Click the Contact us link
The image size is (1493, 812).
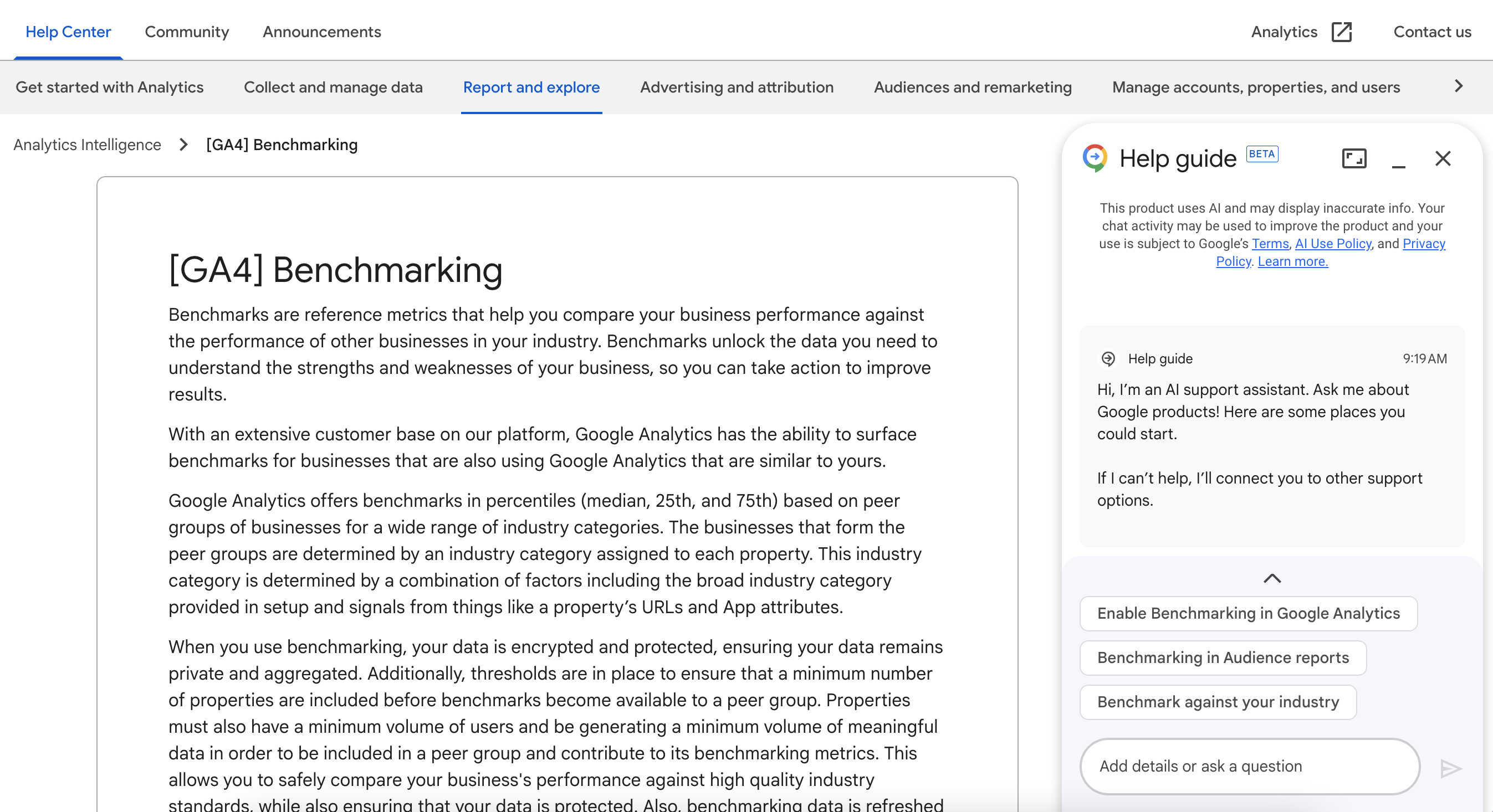pyautogui.click(x=1431, y=32)
